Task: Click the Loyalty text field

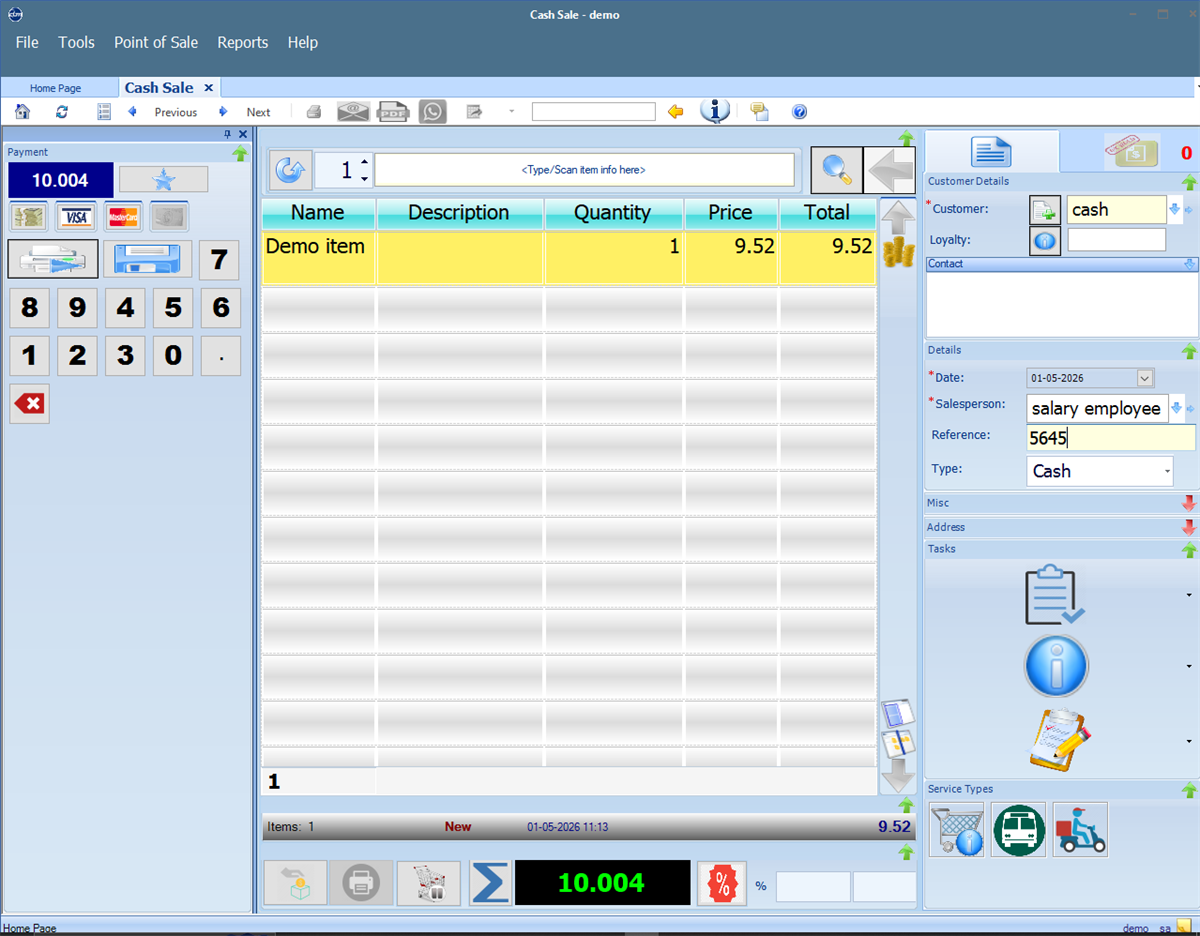Action: [x=1117, y=240]
